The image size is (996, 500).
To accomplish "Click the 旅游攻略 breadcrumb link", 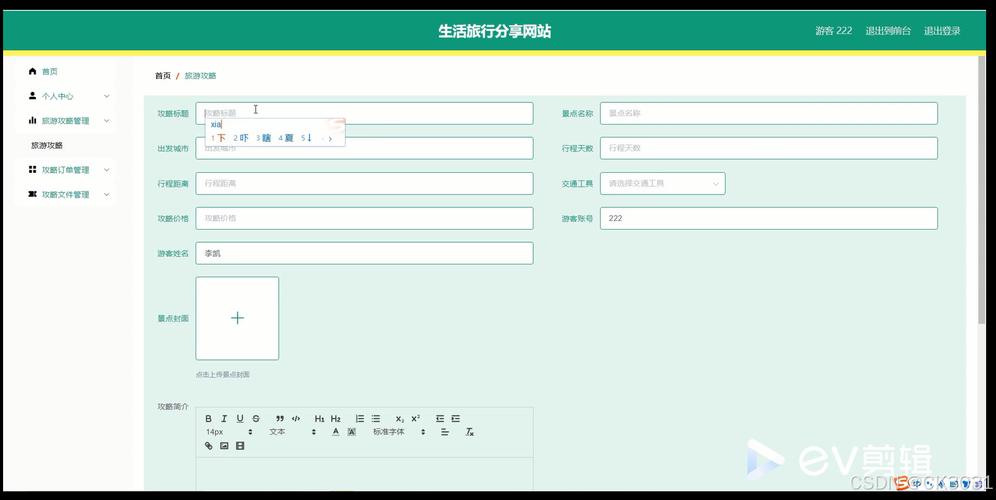I will click(201, 76).
